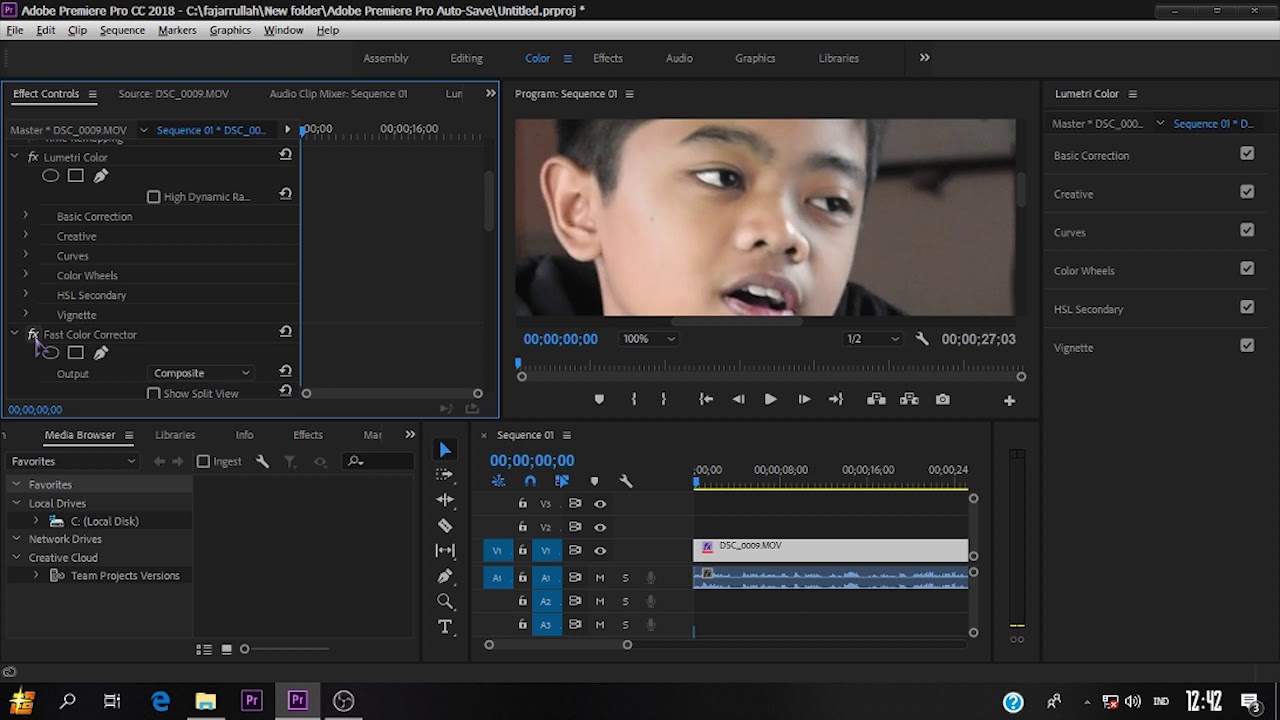Open the Favorites dropdown in Media Browser
Image resolution: width=1280 pixels, height=720 pixels.
coord(72,461)
